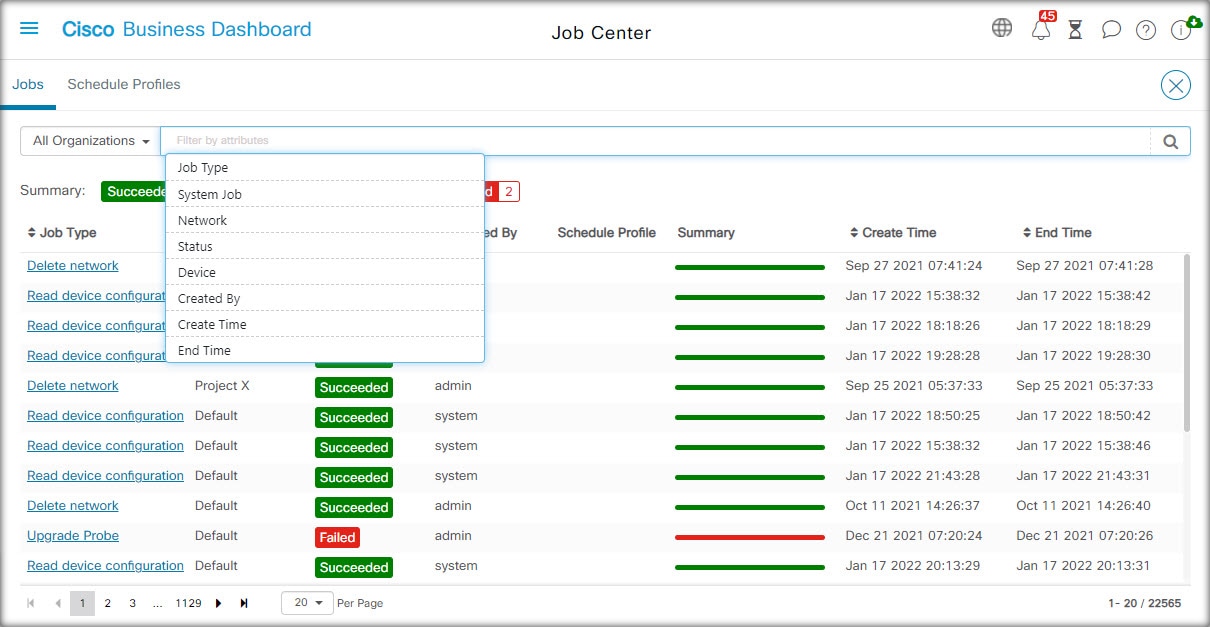Sort by Create Time column
This screenshot has width=1210, height=627.
892,233
